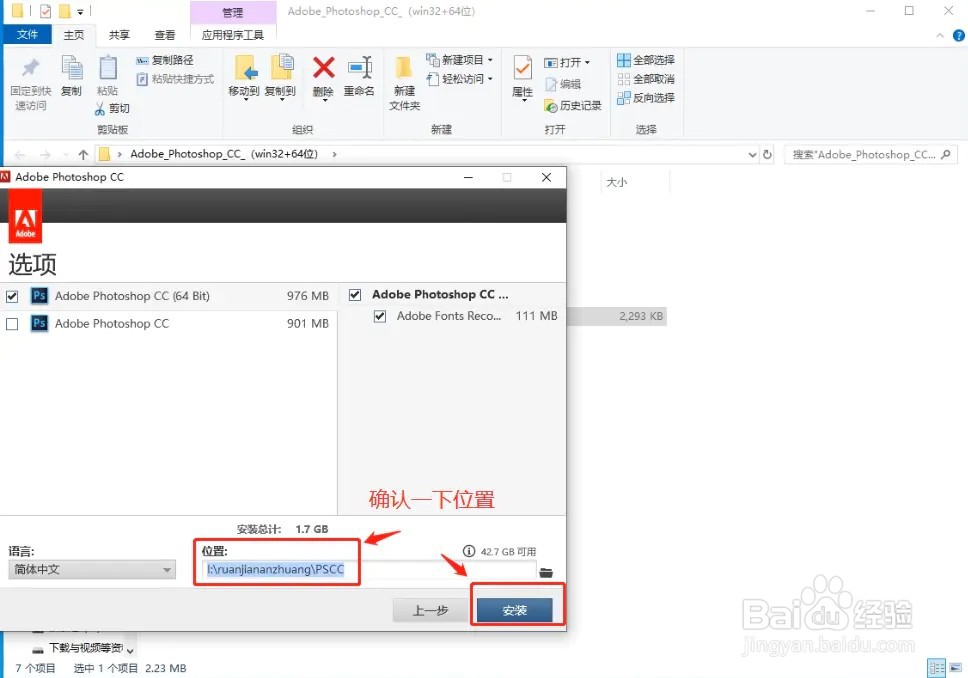The height and width of the screenshot is (678, 968).
Task: Check the Adobe Photoshop CC 901 MB checkbox
Action: coord(12,324)
